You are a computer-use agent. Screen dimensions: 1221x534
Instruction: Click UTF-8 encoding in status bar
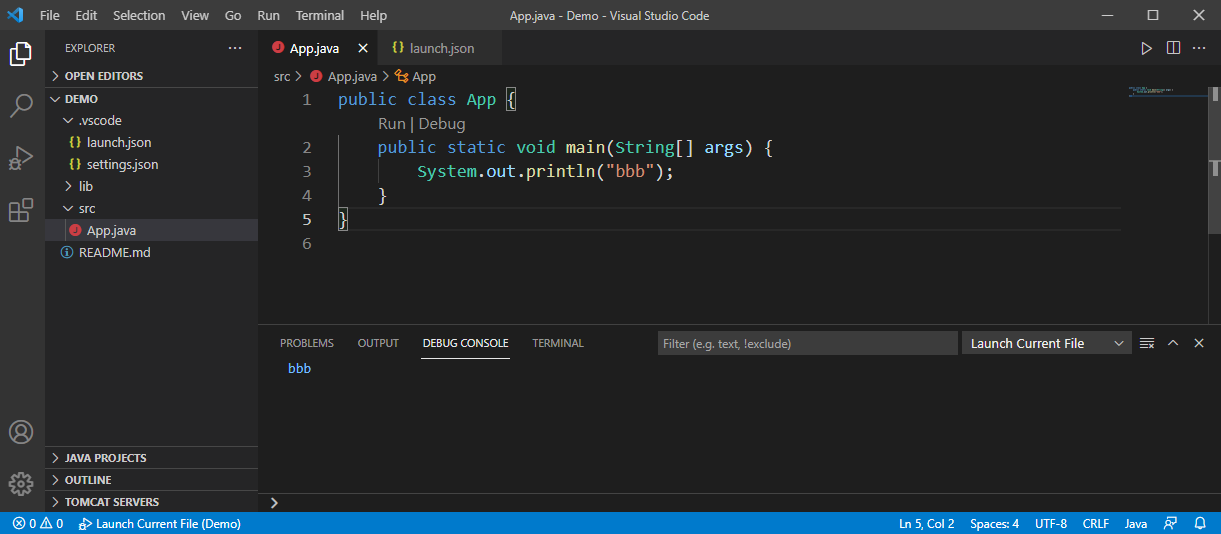click(1051, 523)
